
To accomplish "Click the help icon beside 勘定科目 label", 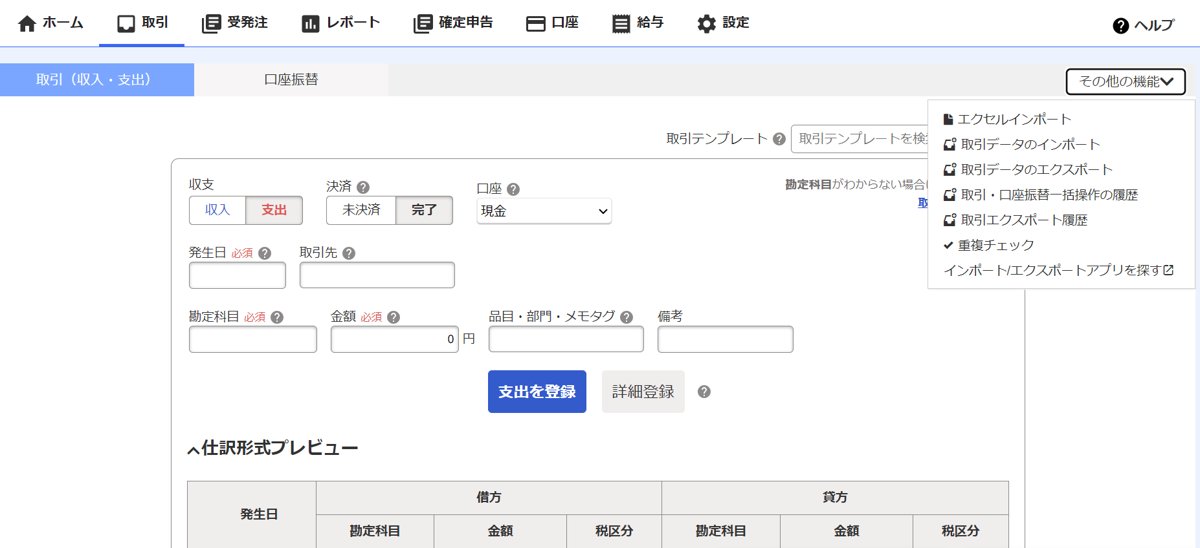I will click(x=277, y=317).
